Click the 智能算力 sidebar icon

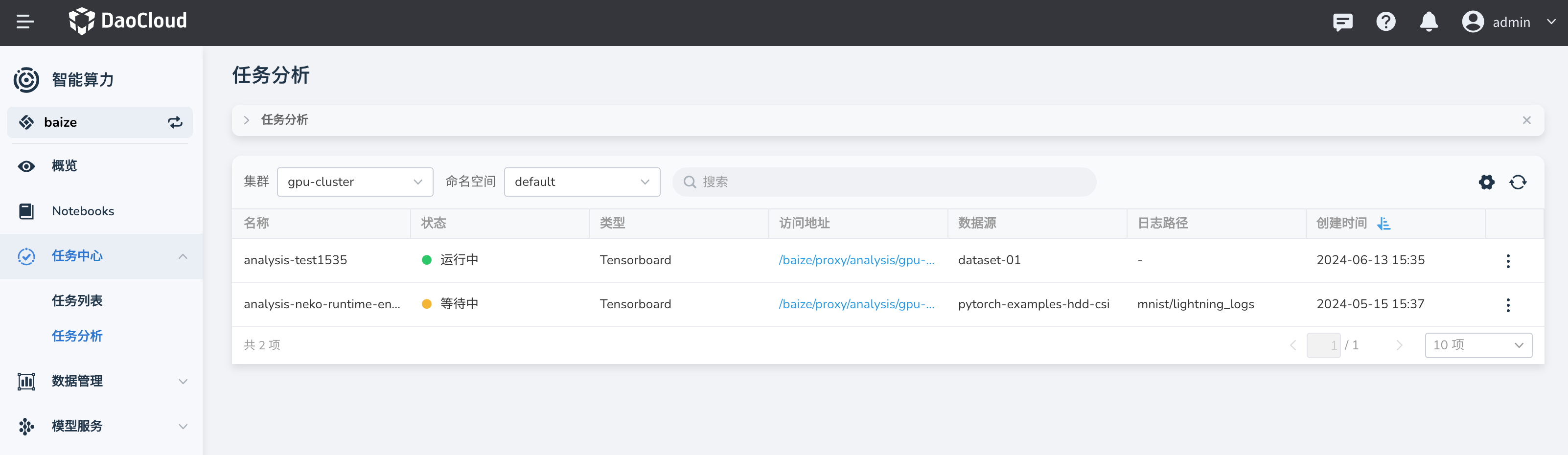(x=25, y=79)
